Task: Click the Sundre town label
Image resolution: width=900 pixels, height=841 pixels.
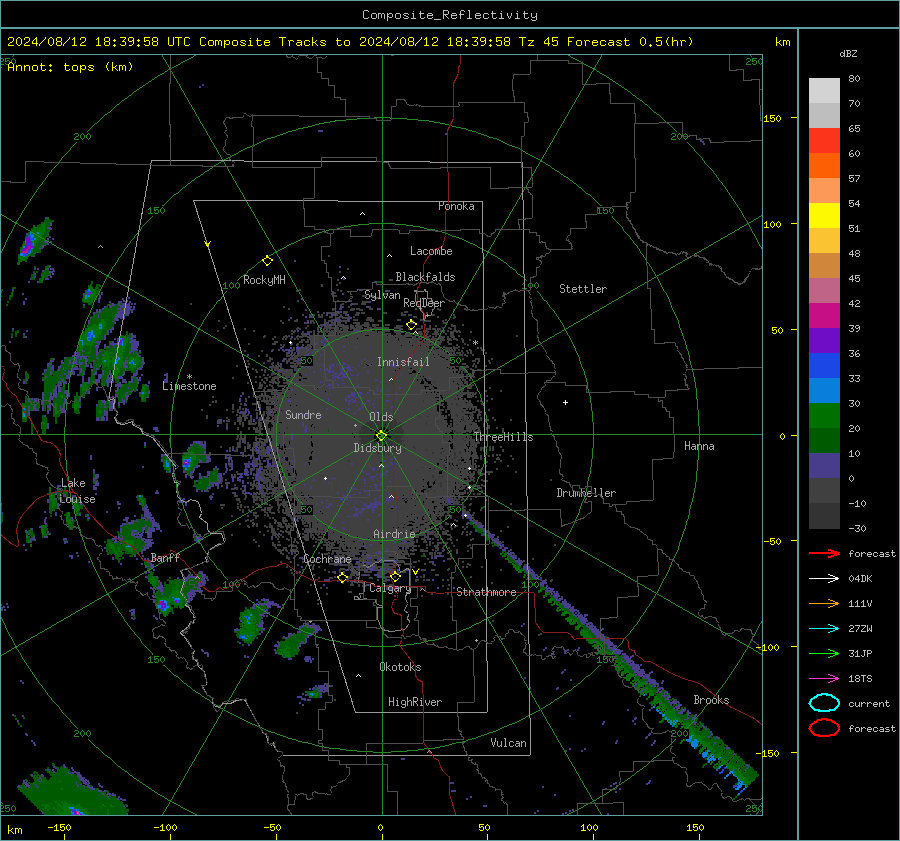Action: [x=303, y=414]
